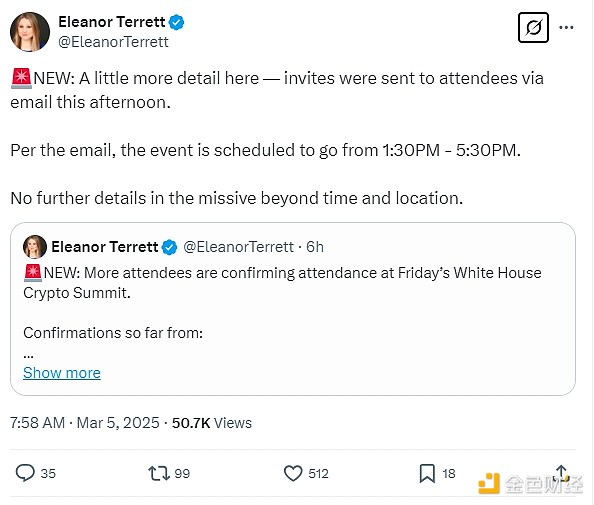Screen dimensions: 594x505
Task: Click the 99 reposts count
Action: [182, 474]
